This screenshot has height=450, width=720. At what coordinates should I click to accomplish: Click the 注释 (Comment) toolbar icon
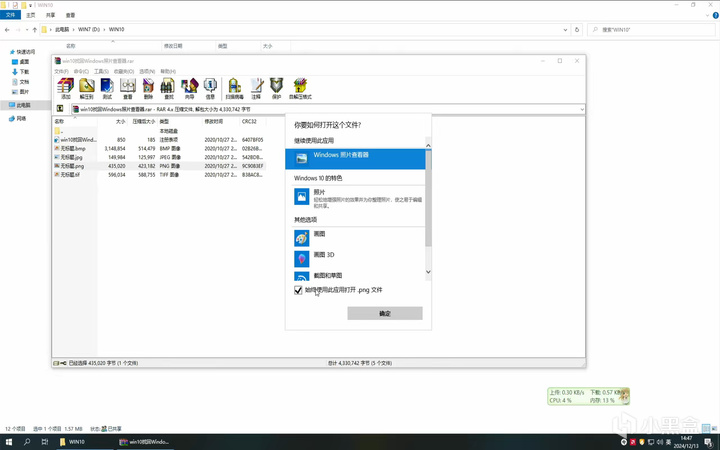256,88
